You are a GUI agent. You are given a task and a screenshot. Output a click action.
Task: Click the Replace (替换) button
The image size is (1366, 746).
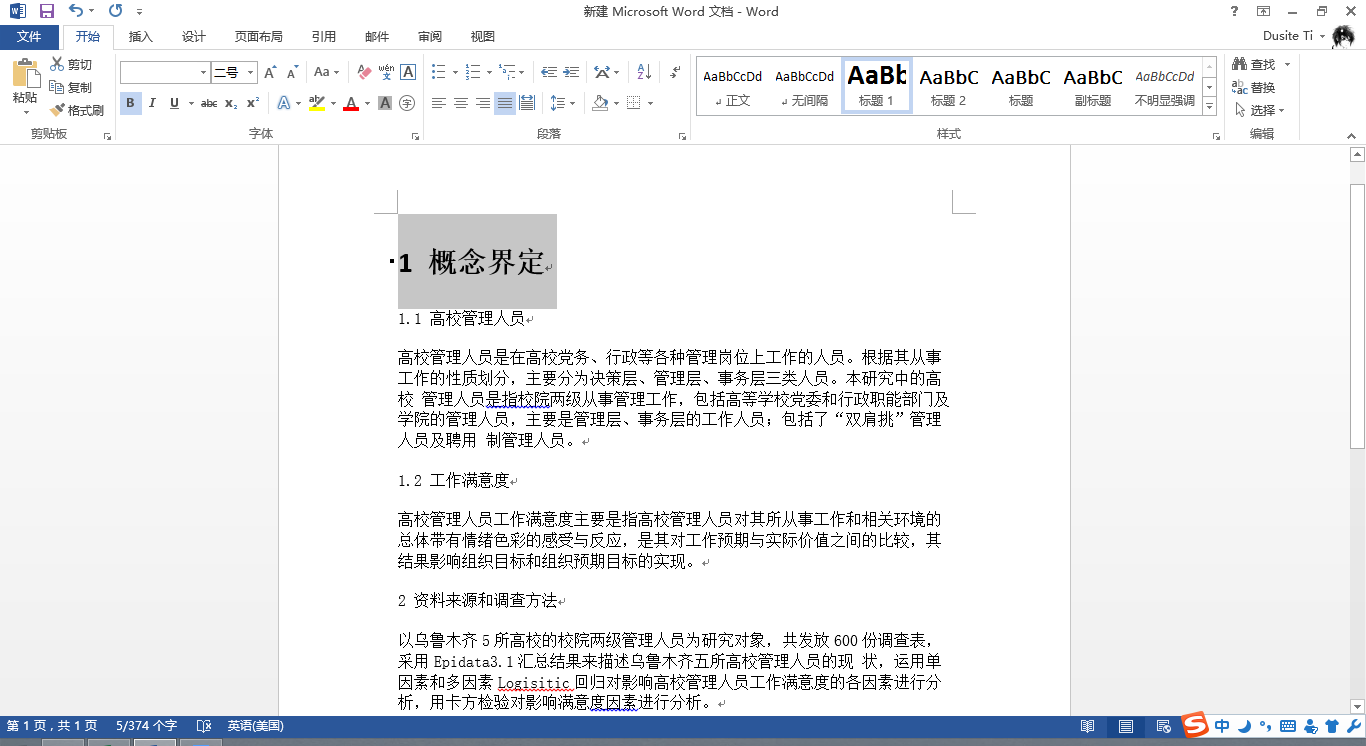coord(1254,88)
